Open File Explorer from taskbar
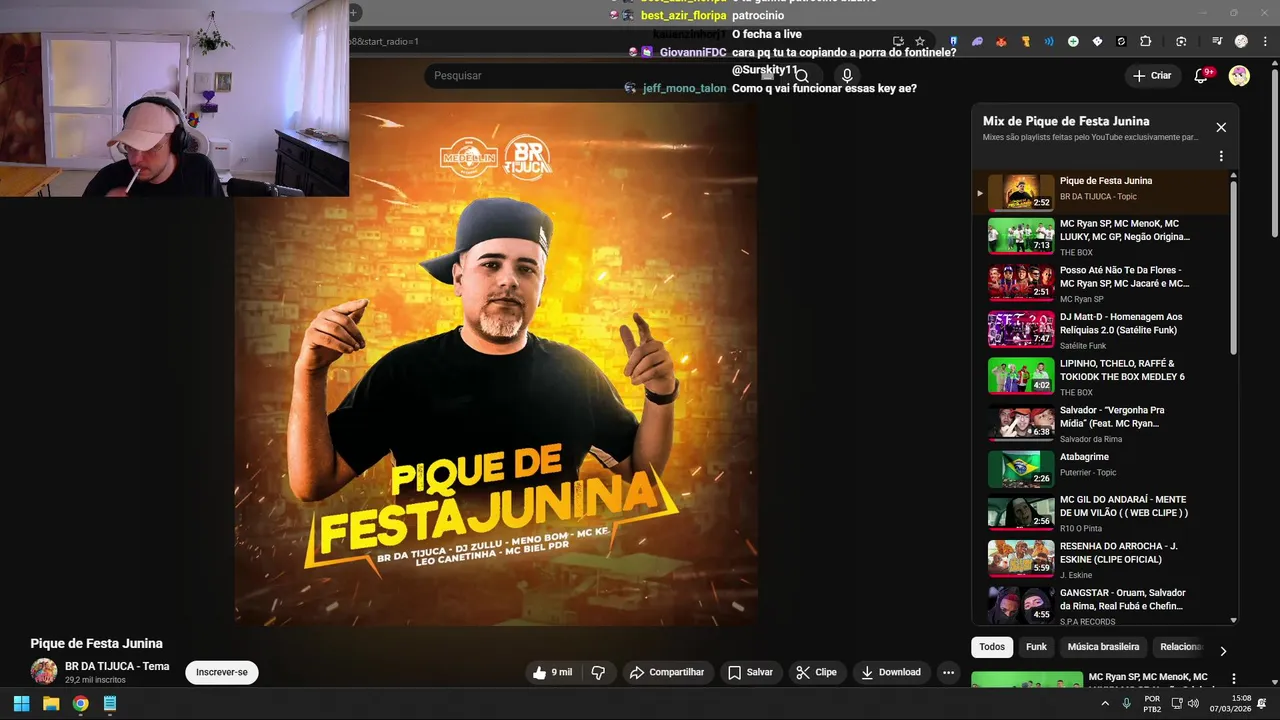1280x720 pixels. pyautogui.click(x=51, y=703)
